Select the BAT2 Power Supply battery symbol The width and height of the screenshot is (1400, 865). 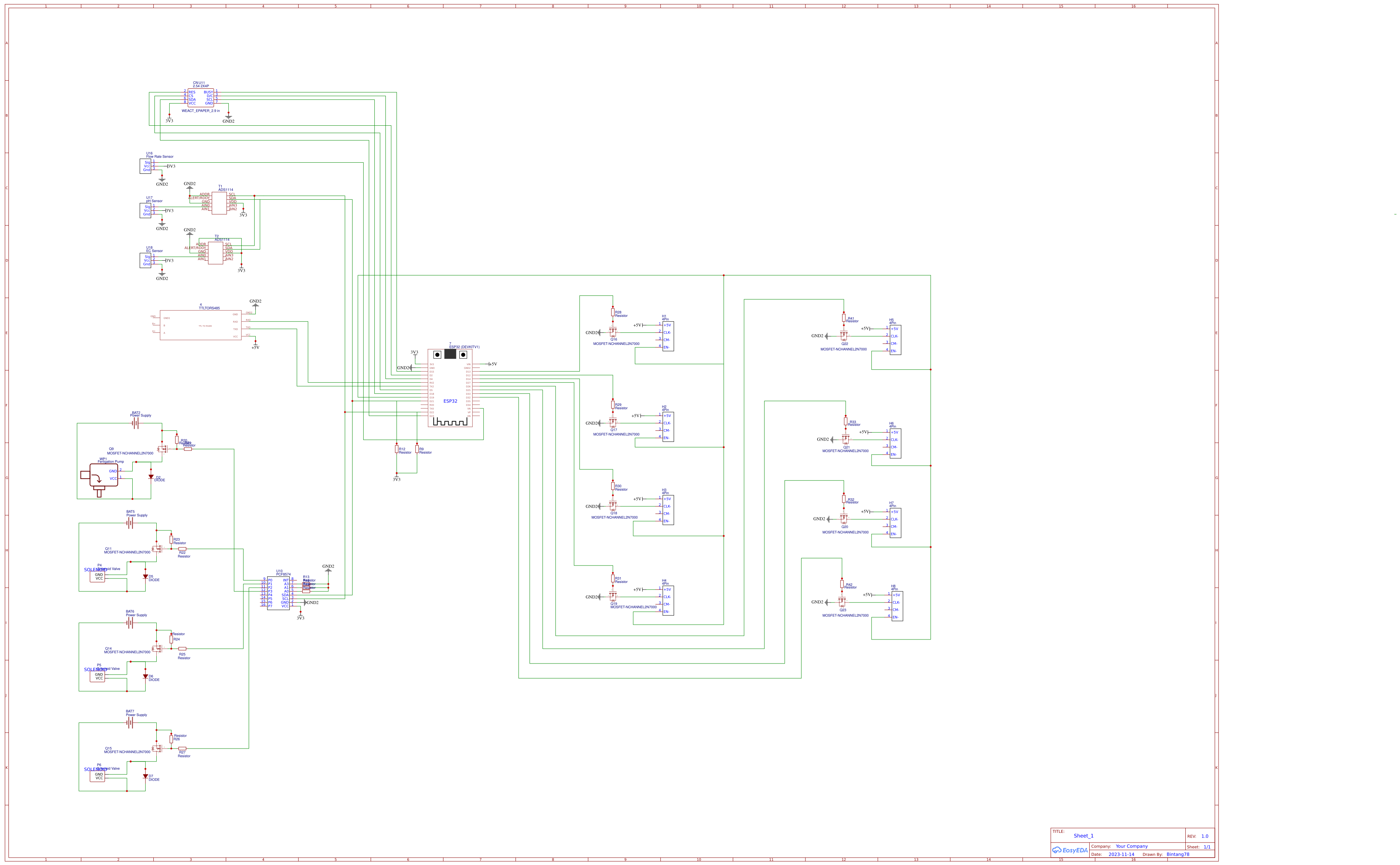coord(136,423)
